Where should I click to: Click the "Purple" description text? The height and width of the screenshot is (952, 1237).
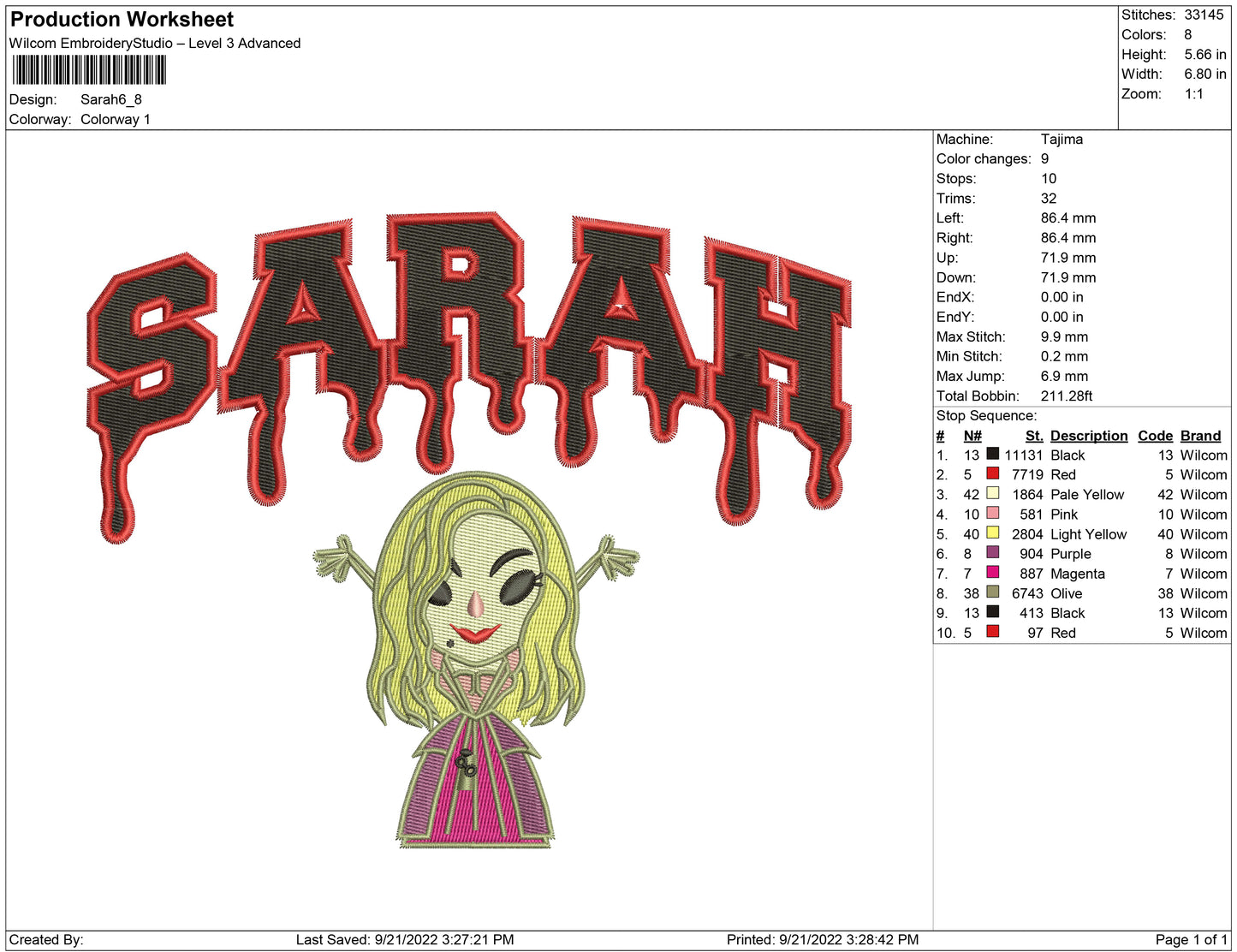1071,554
